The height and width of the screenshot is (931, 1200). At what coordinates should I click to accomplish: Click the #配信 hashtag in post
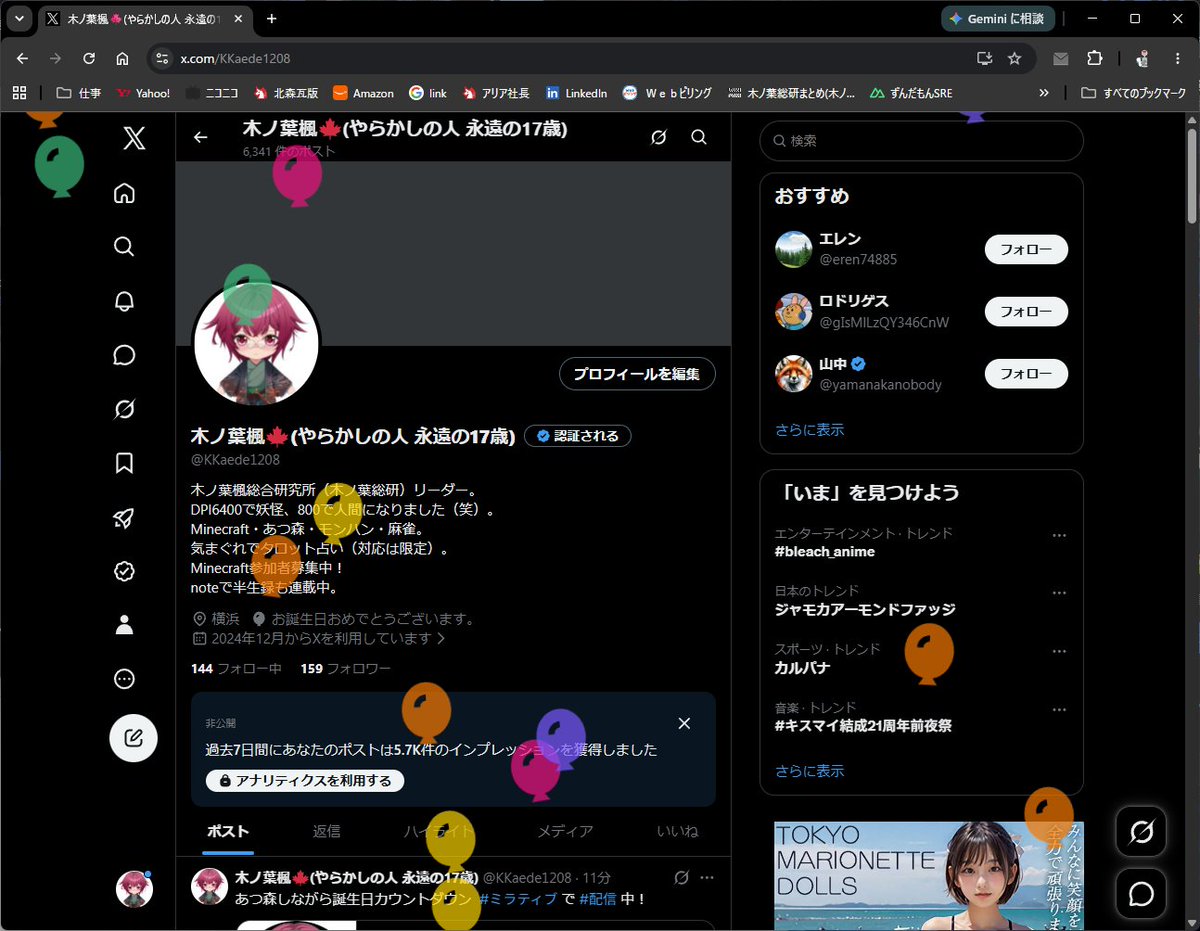pyautogui.click(x=597, y=899)
